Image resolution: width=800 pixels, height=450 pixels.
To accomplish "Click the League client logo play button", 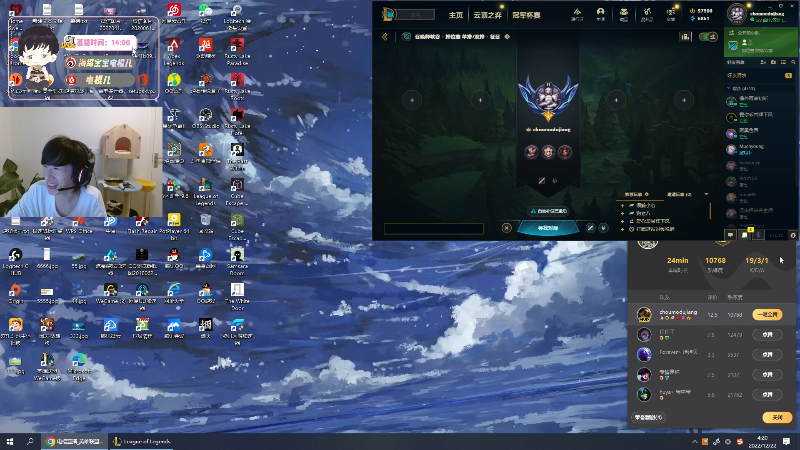I will 388,14.
